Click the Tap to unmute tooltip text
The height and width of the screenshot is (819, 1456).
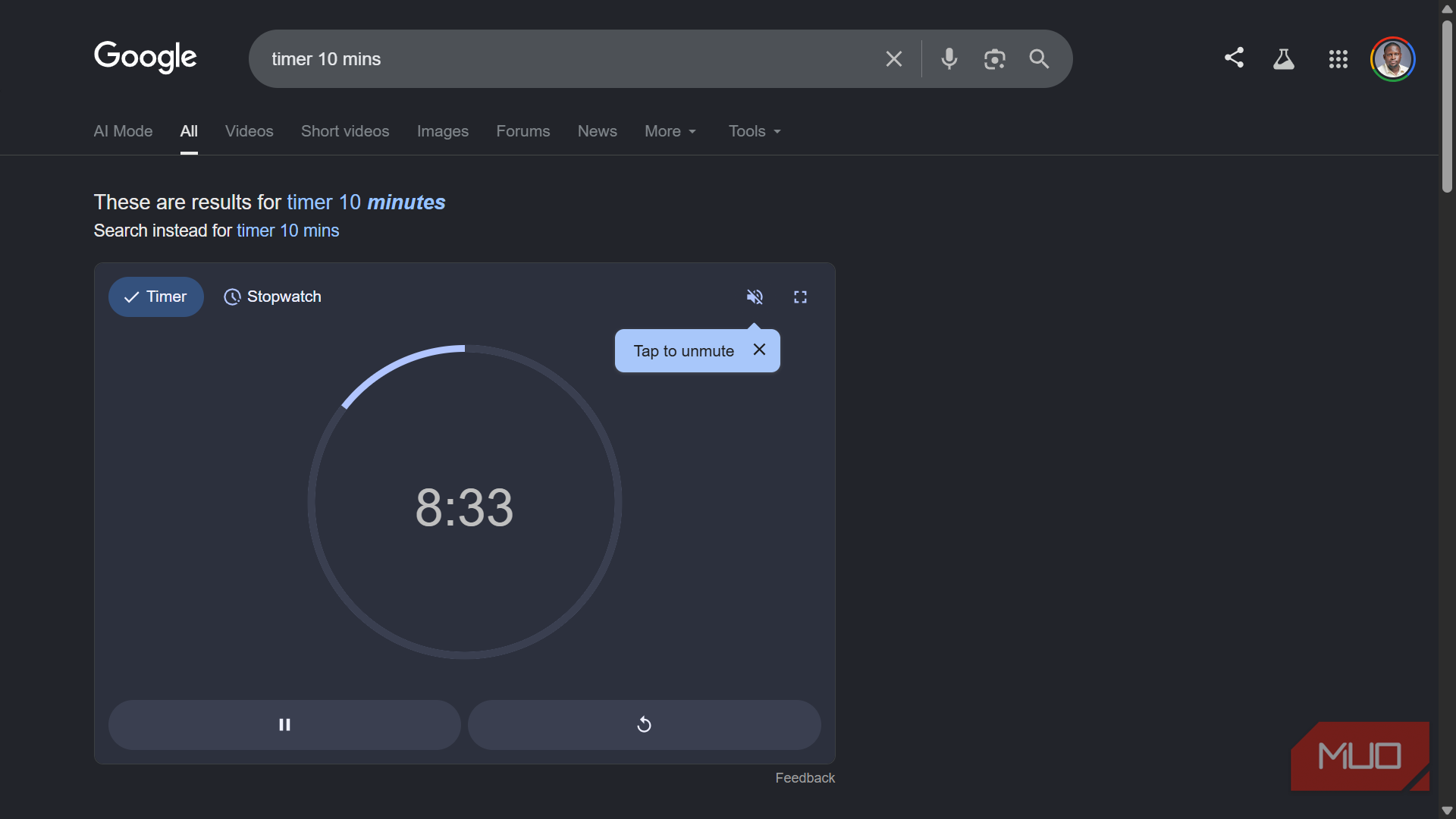[x=684, y=351]
